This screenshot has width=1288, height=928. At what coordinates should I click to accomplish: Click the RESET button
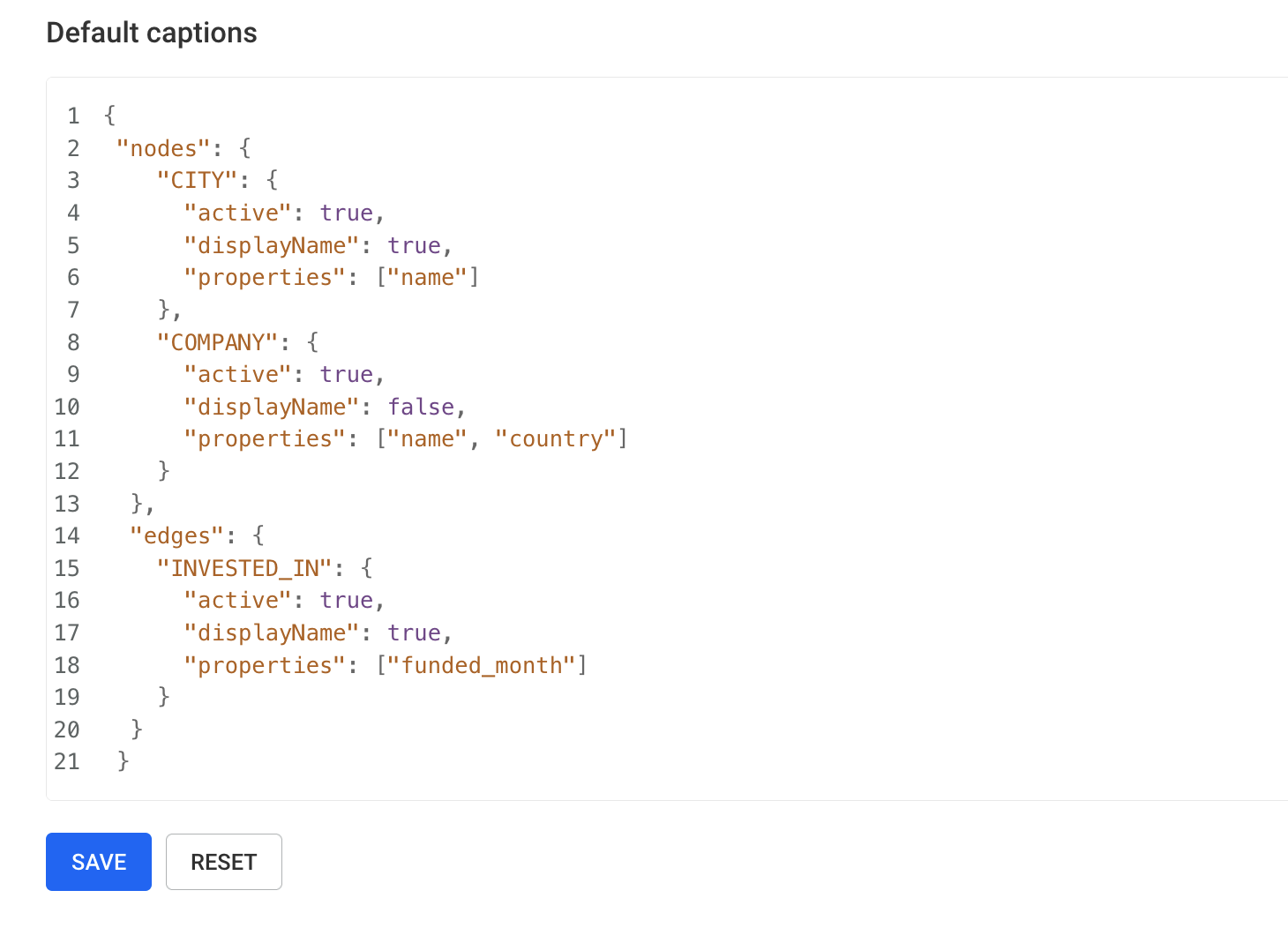224,862
